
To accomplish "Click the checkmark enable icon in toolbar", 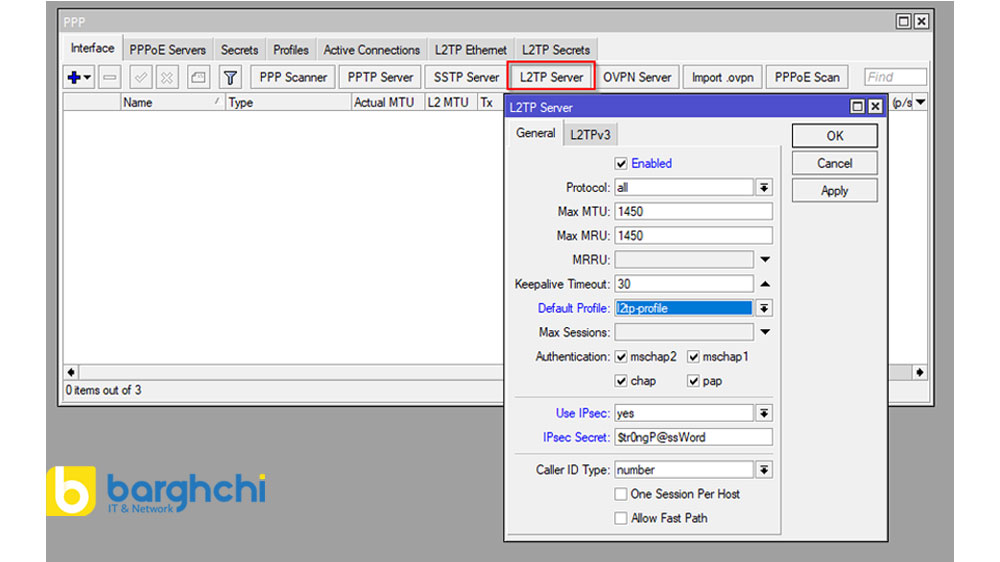I will (141, 77).
